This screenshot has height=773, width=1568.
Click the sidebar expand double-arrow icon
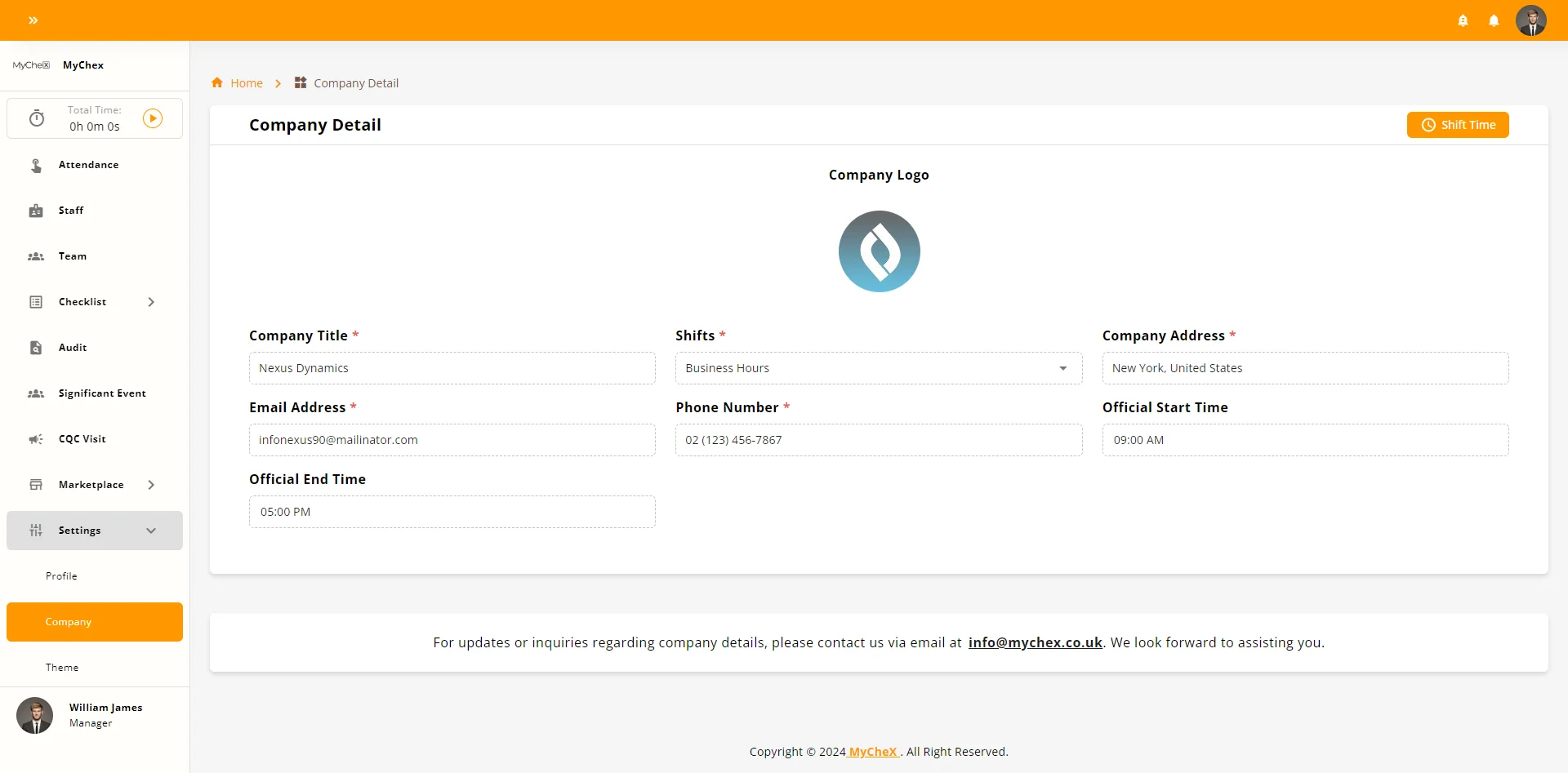tap(33, 20)
